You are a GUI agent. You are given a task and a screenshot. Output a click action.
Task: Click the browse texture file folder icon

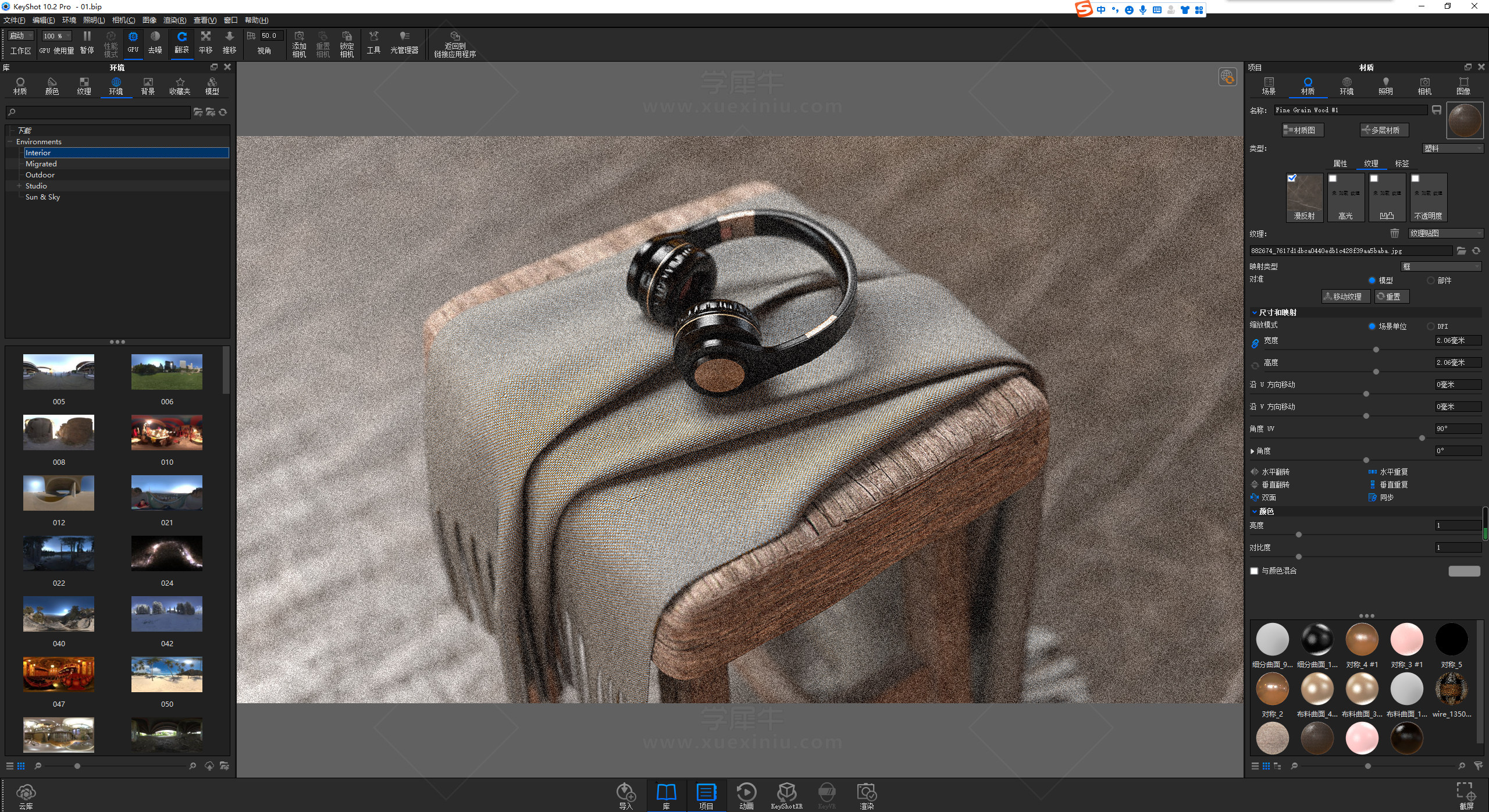coord(1462,251)
